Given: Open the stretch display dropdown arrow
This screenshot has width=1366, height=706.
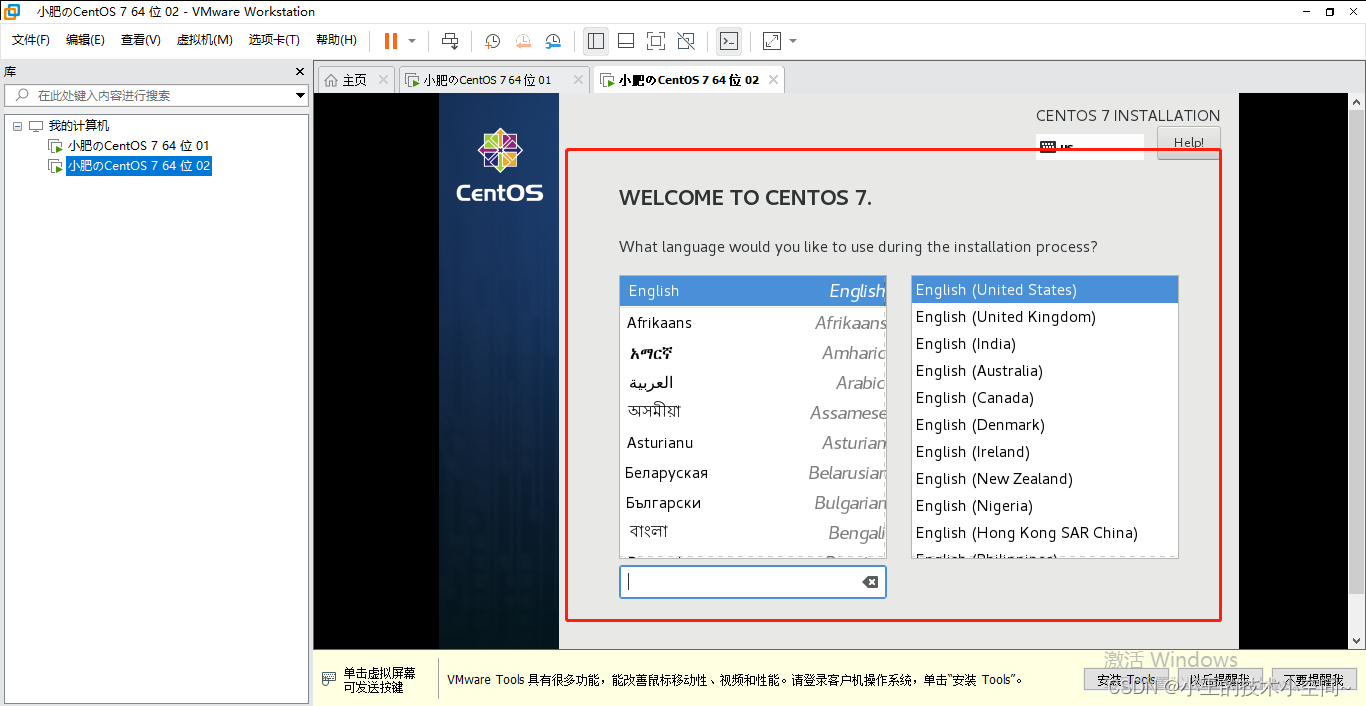Looking at the screenshot, I should 793,41.
